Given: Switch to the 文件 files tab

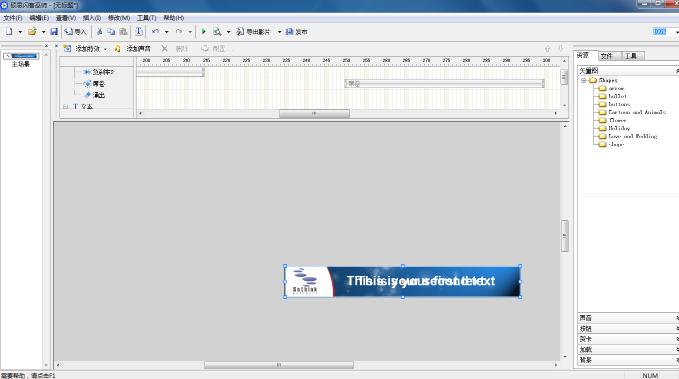Looking at the screenshot, I should coord(608,56).
